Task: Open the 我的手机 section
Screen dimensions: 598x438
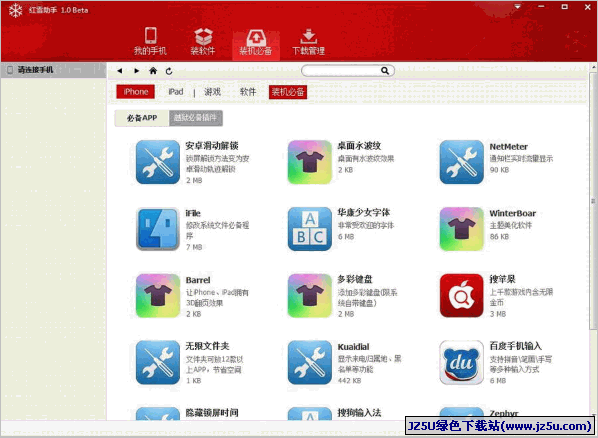Action: tap(150, 41)
